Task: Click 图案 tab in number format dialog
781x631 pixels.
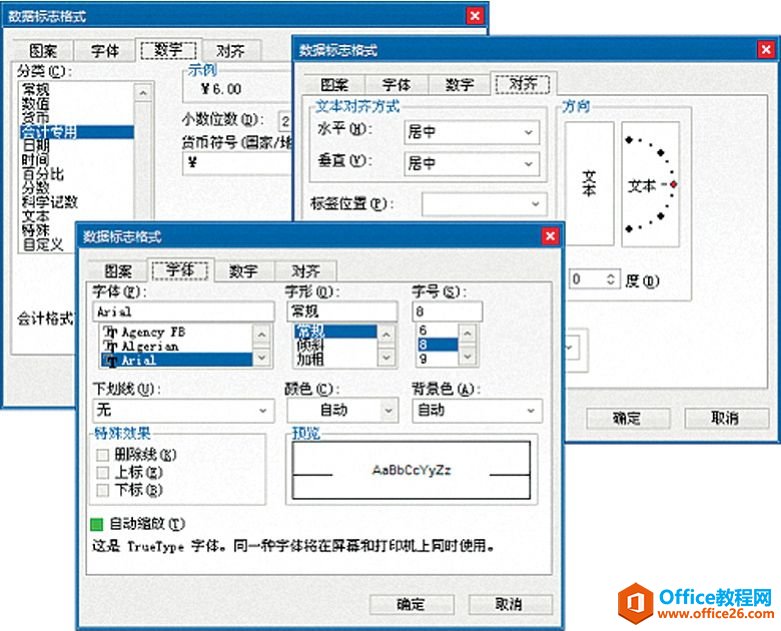Action: [x=43, y=50]
